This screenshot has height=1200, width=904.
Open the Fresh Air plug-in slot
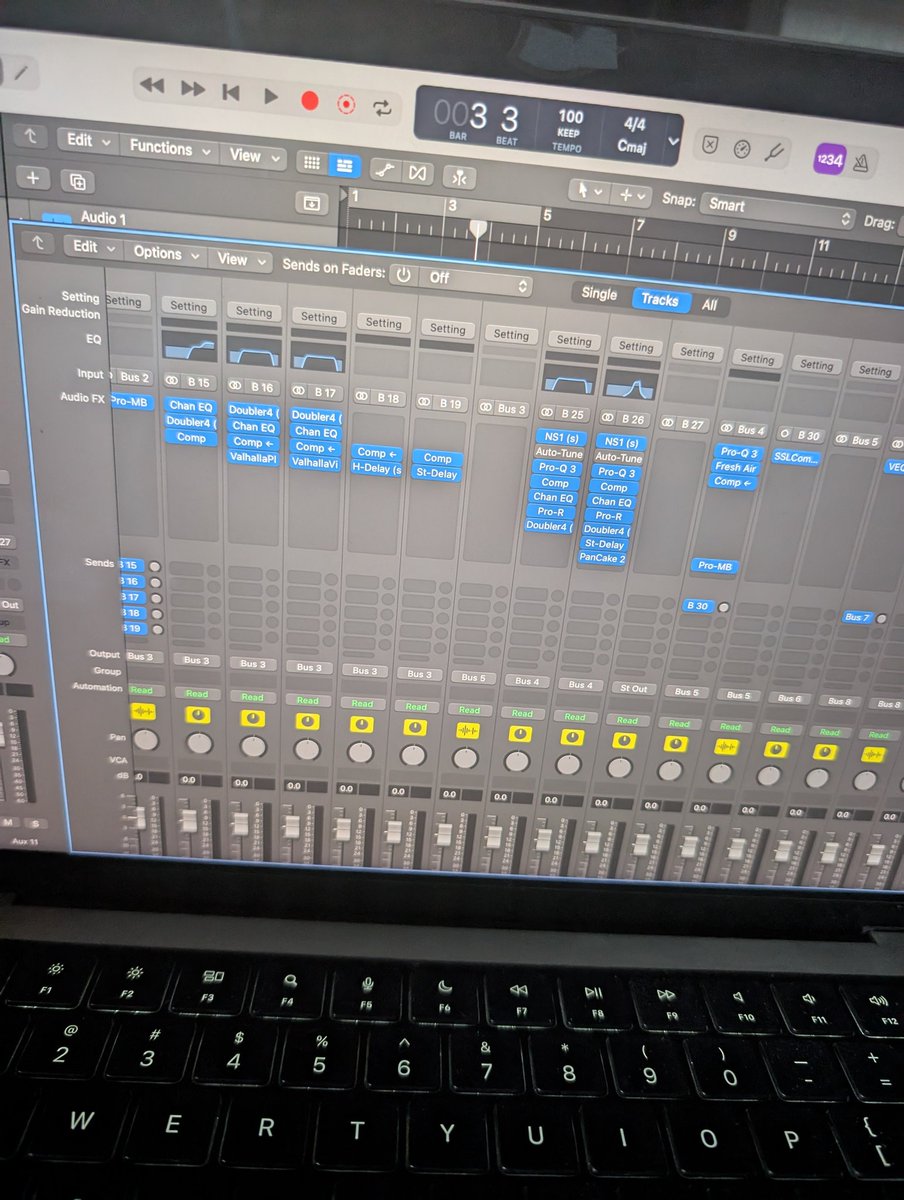click(735, 467)
